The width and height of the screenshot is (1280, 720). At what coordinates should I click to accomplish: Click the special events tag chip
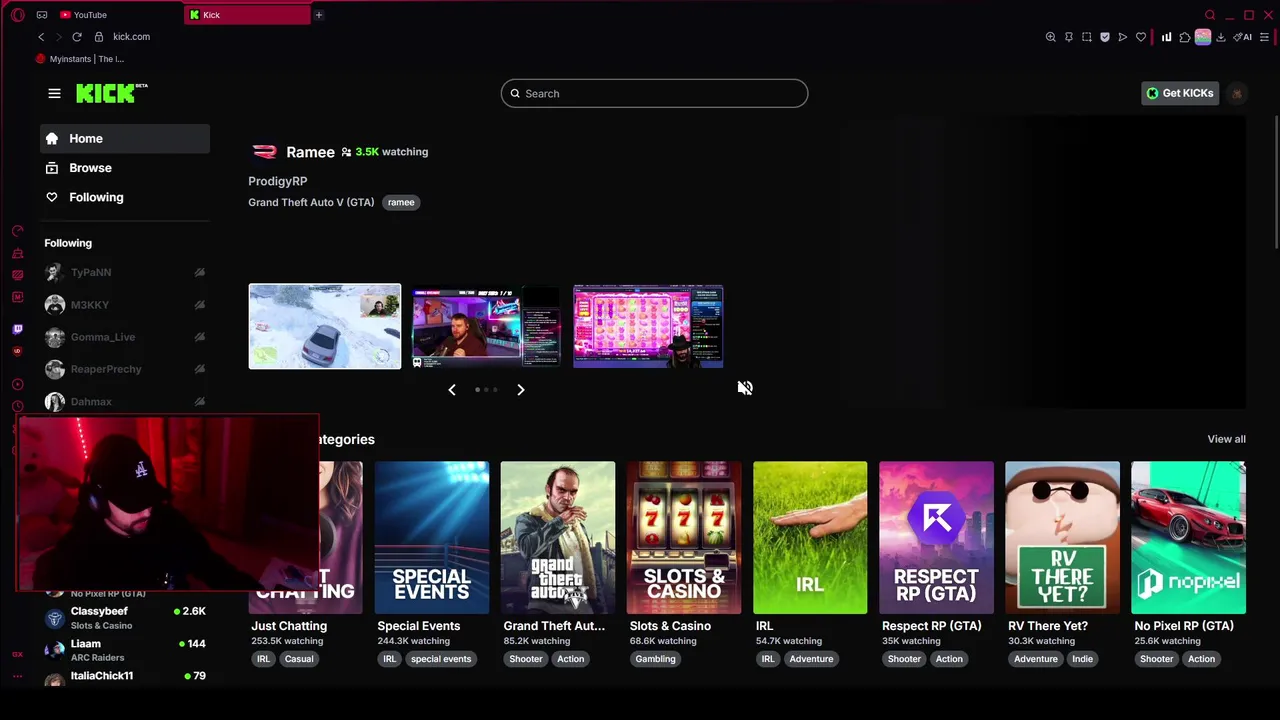tap(440, 659)
